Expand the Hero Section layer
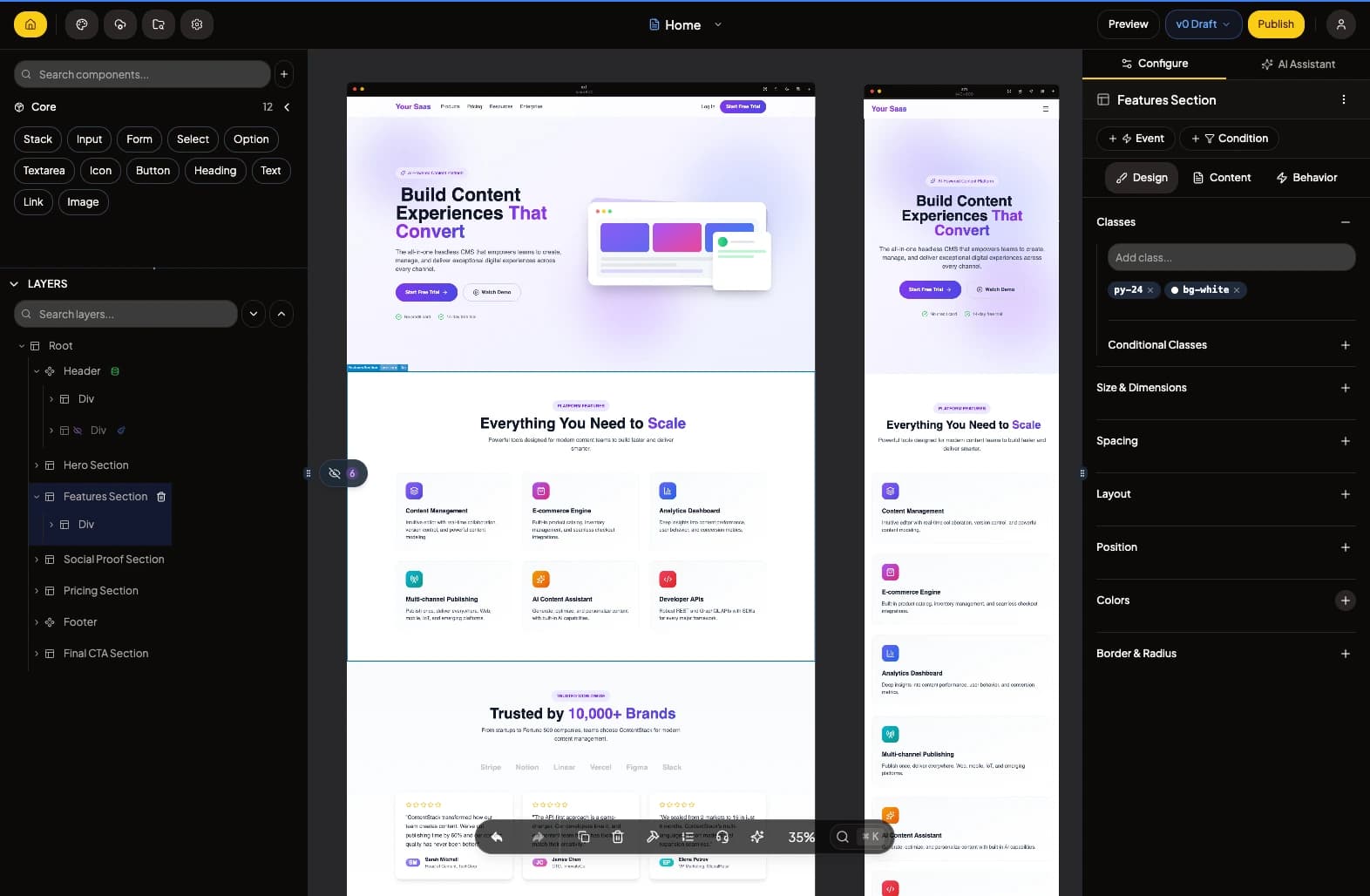The width and height of the screenshot is (1370, 896). [x=37, y=465]
